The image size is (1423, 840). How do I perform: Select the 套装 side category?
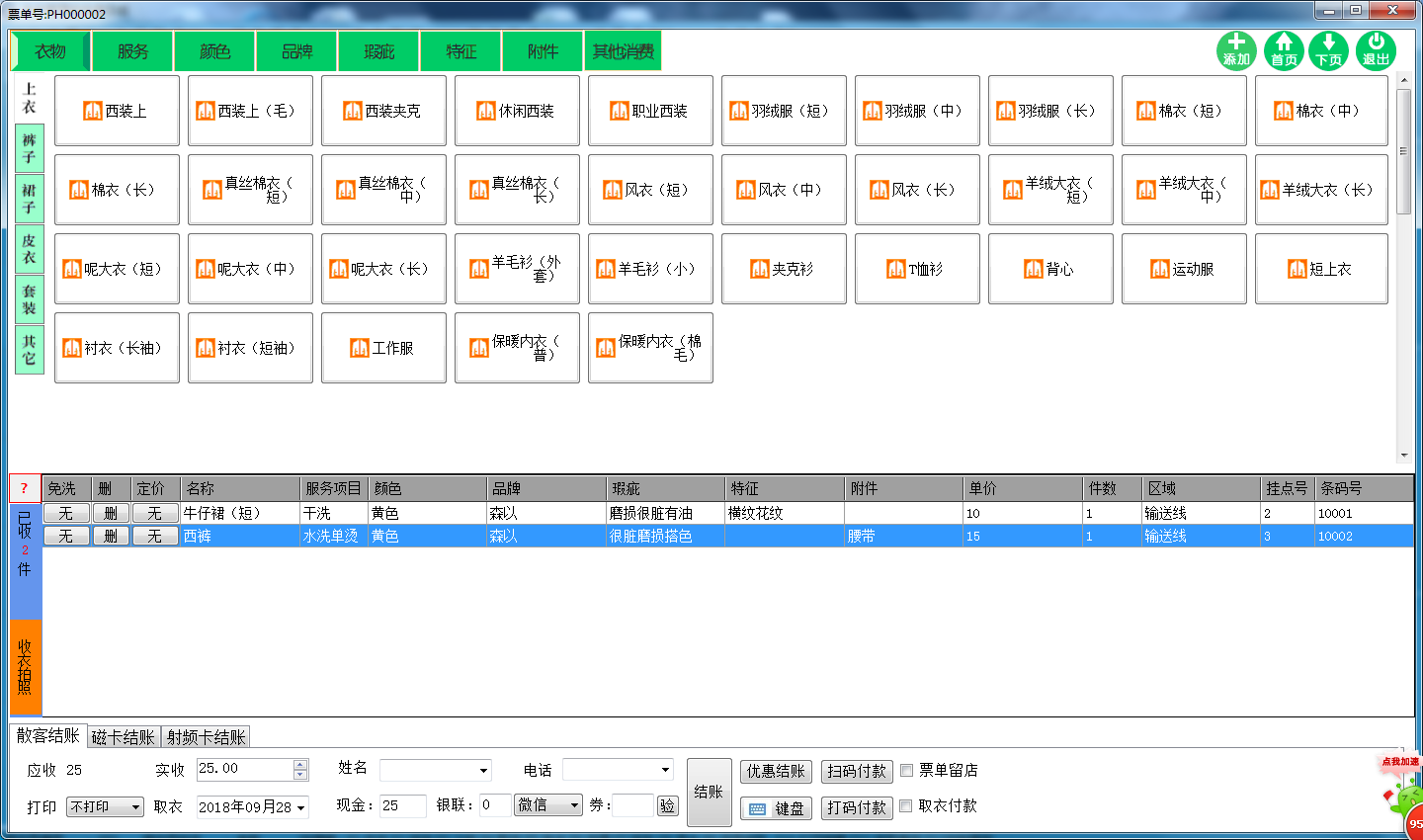click(29, 299)
